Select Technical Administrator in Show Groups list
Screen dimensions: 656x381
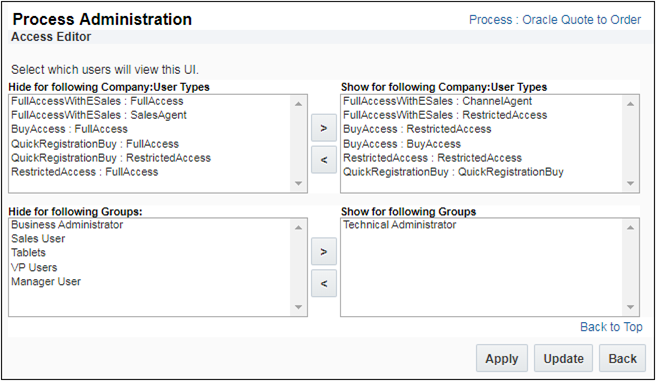(x=400, y=225)
